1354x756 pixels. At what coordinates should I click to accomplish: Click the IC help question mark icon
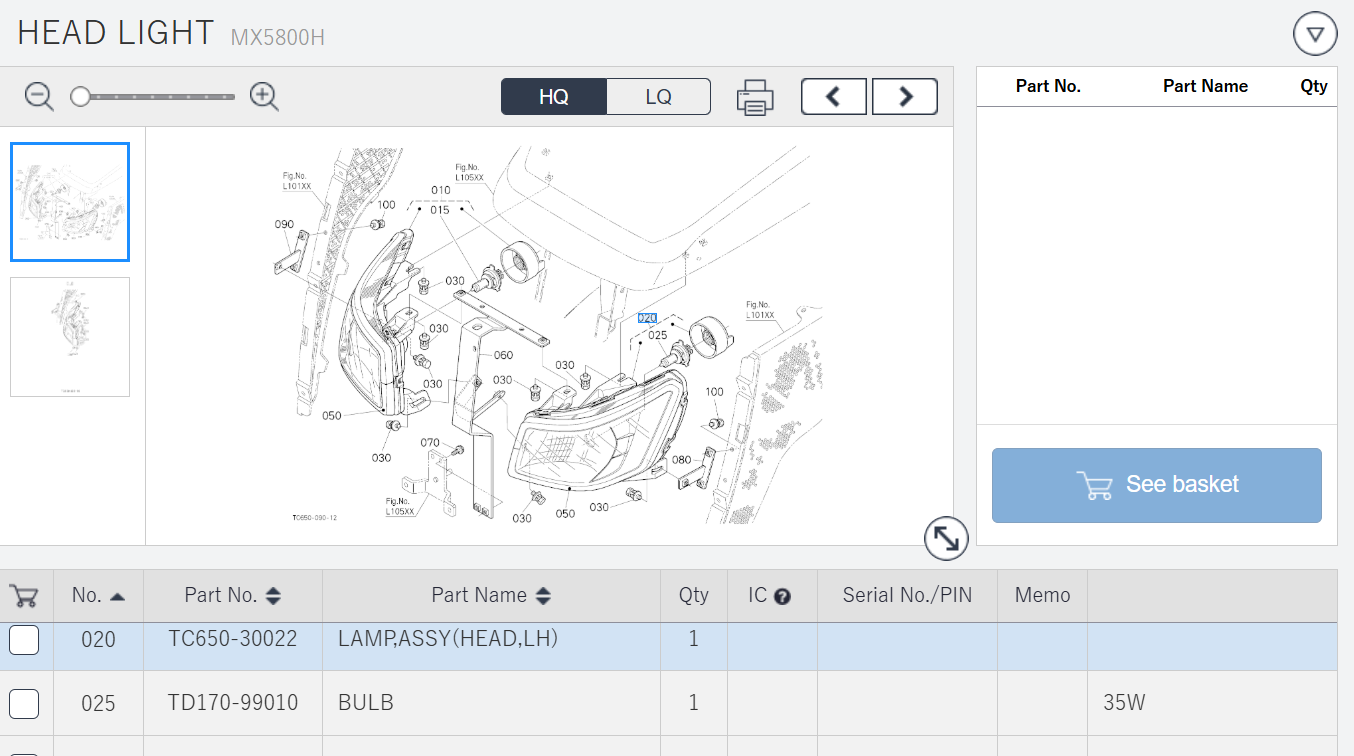pos(783,597)
